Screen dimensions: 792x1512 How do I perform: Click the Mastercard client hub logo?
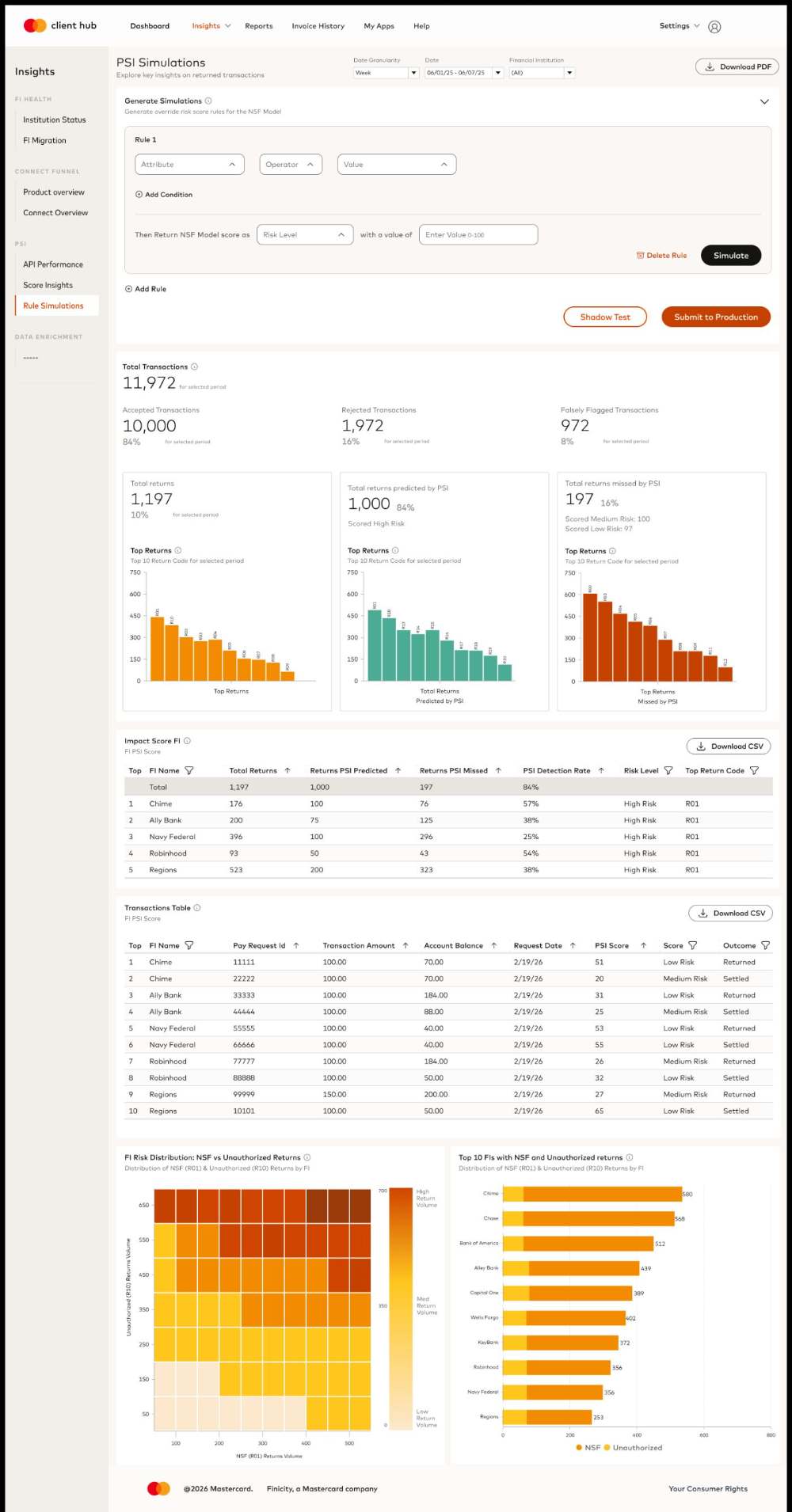pos(60,25)
